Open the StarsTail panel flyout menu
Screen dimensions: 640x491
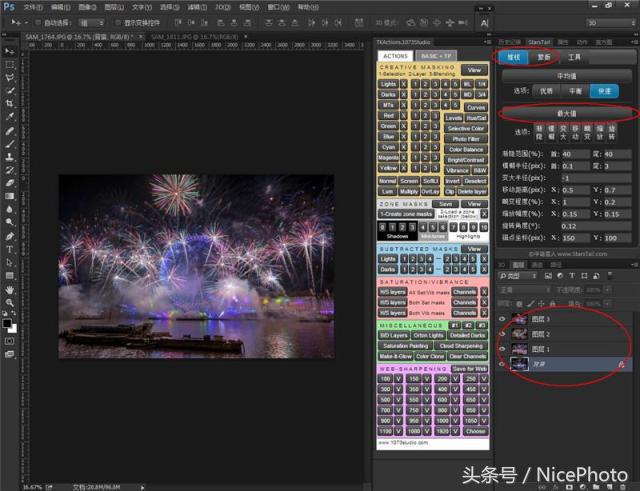click(x=635, y=42)
